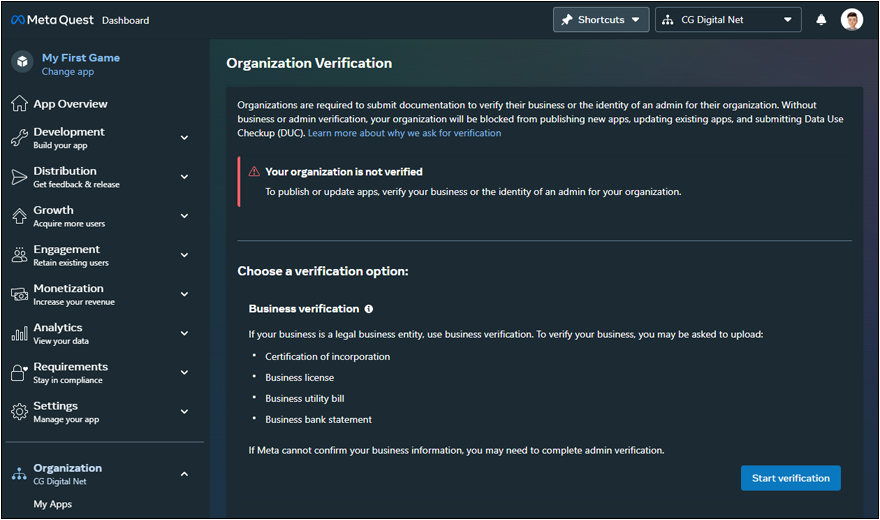
Task: Click the Distribution paper plane icon
Action: (x=19, y=177)
